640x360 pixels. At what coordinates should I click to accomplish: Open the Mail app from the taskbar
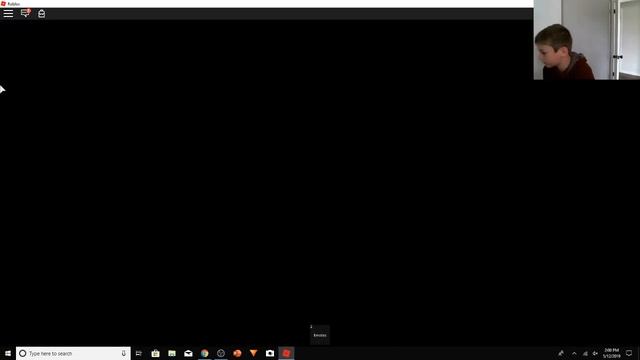188,353
